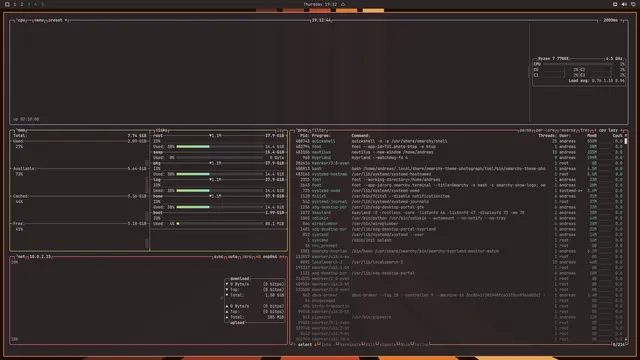Click the Threads: column header
640x360 pixels.
(x=547, y=136)
